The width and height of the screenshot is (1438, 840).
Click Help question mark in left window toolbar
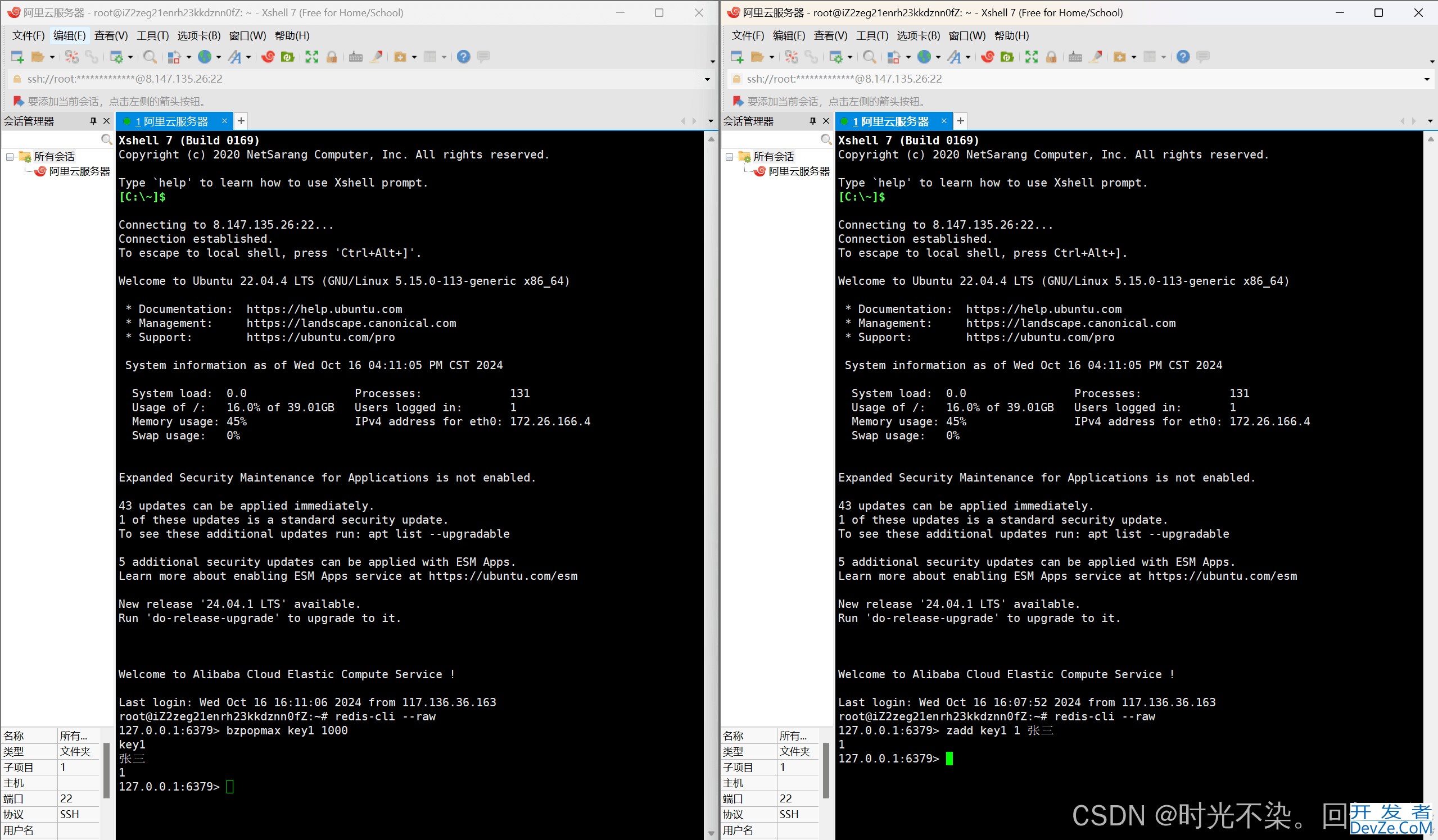point(463,56)
